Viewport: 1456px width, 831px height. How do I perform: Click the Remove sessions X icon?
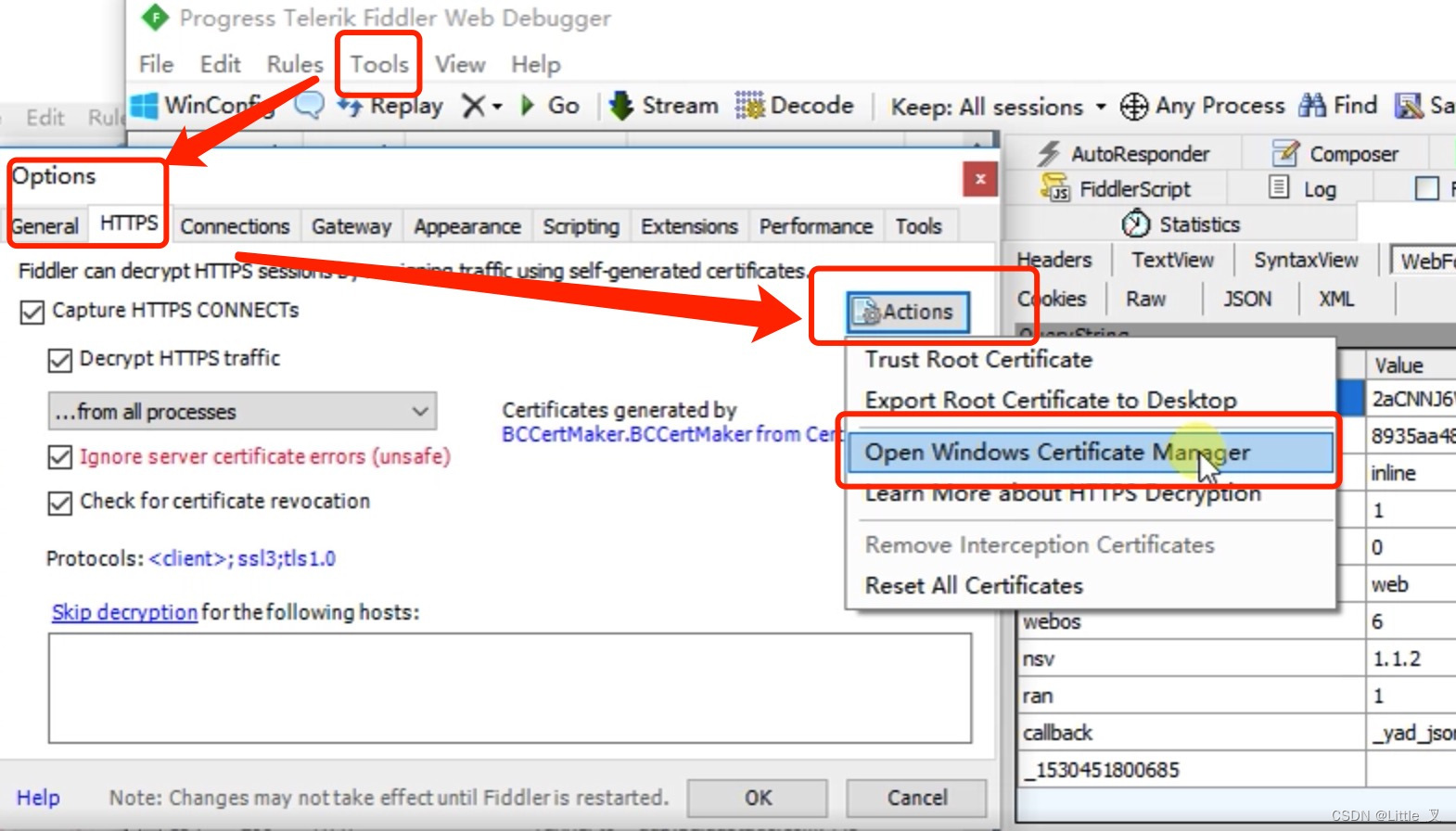473,106
